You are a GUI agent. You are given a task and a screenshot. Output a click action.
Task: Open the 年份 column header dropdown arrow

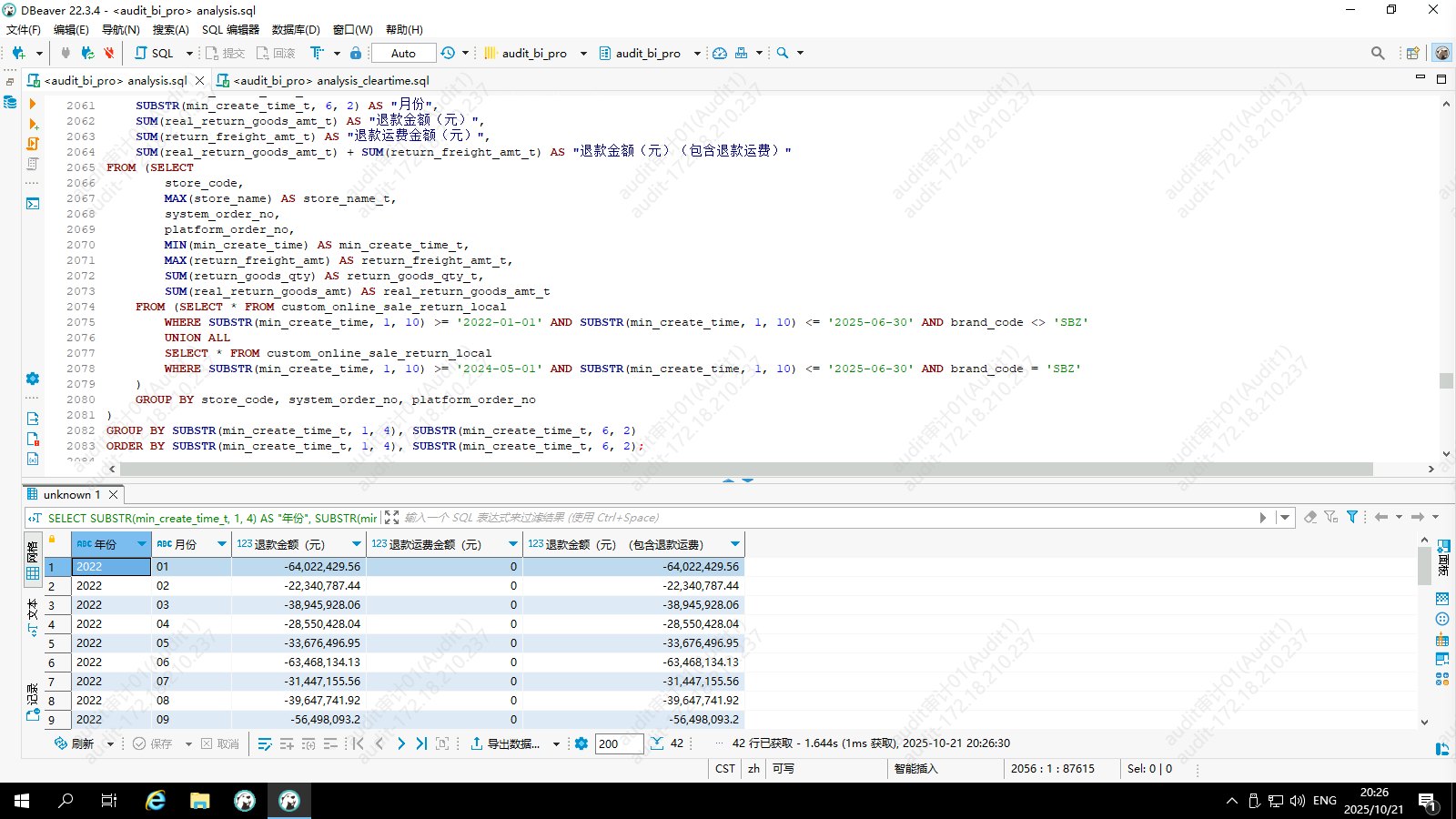pos(142,544)
